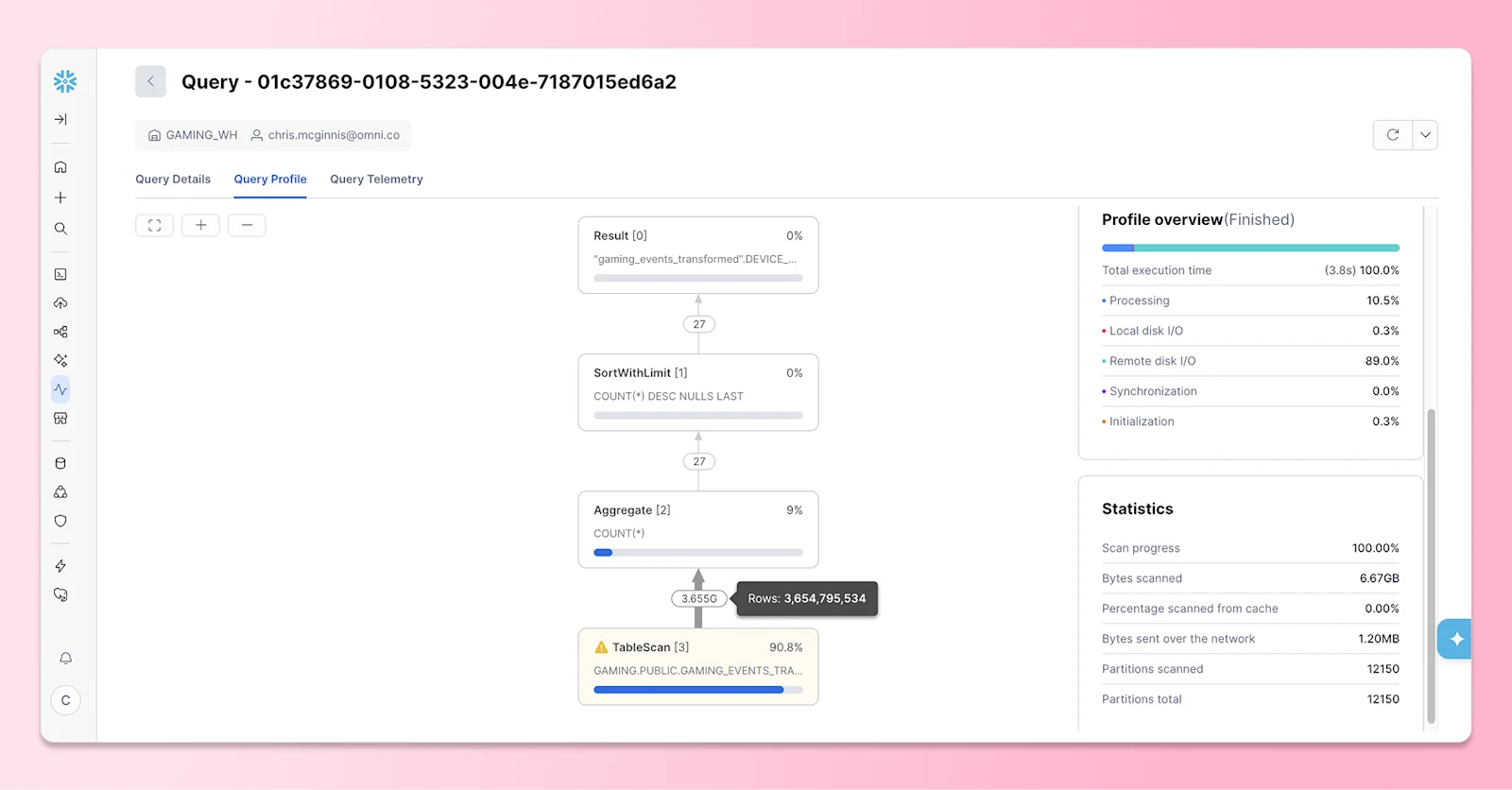
Task: Open the notifications bell icon
Action: (65, 658)
